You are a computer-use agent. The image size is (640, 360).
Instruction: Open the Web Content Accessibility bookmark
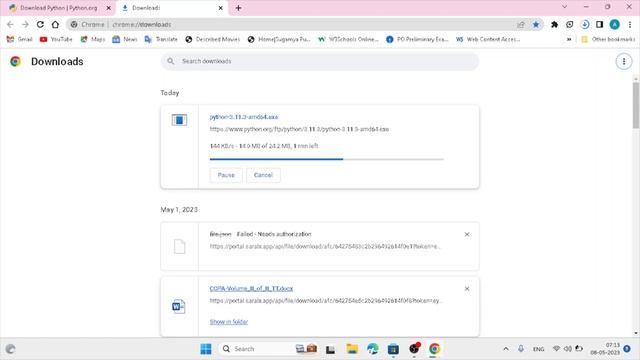point(488,39)
